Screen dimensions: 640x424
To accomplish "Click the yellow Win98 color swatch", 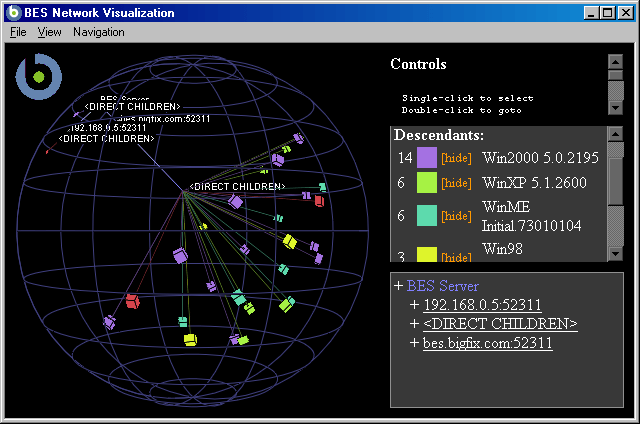I will tap(427, 254).
